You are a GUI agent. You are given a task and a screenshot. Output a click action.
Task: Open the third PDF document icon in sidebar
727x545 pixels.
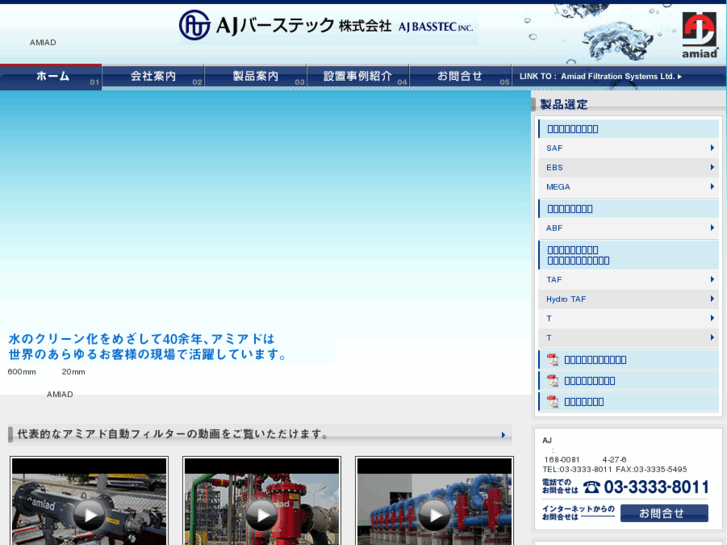tap(552, 402)
